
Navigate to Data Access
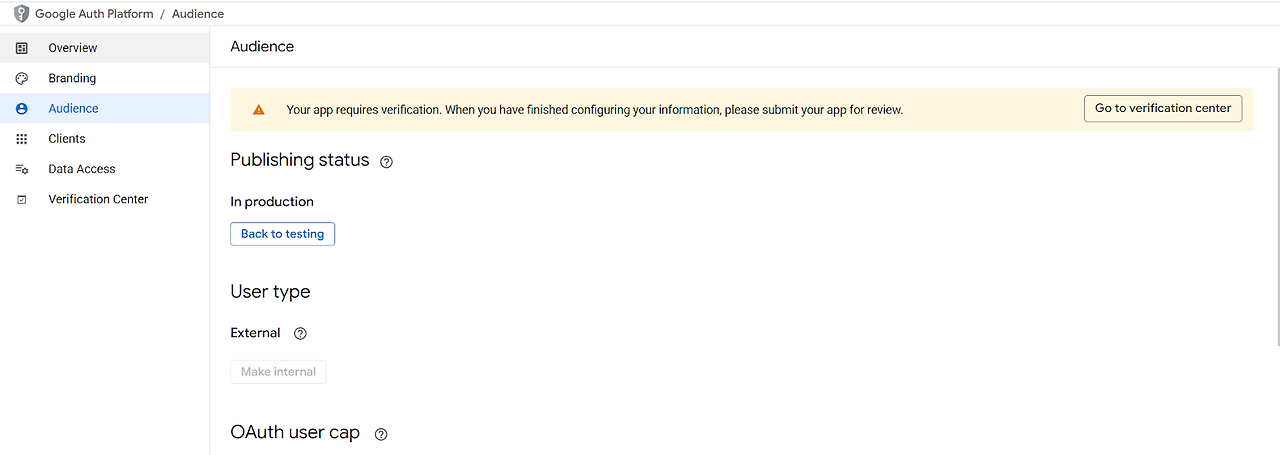[x=105, y=169]
